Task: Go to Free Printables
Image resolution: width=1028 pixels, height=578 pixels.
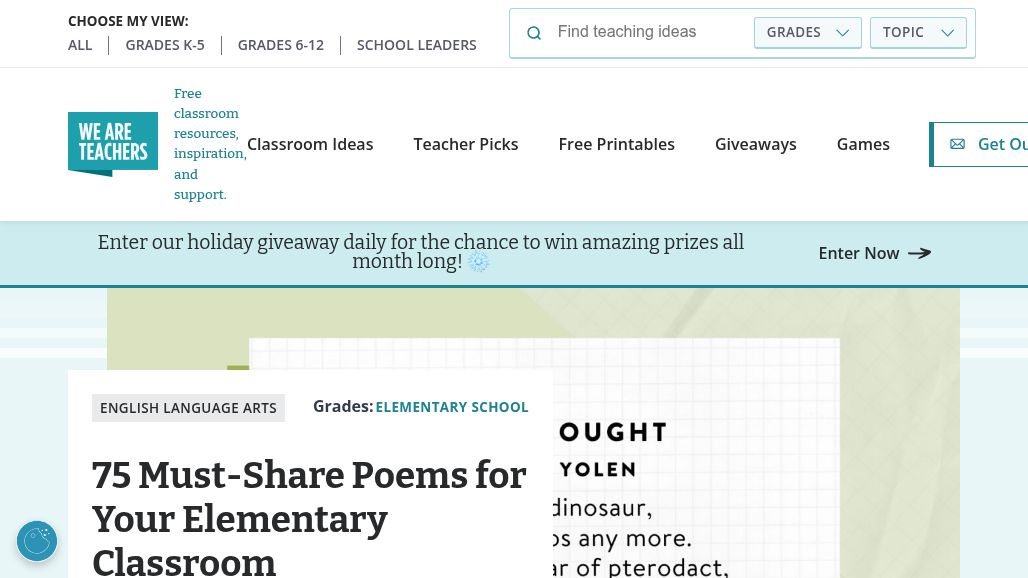Action: pyautogui.click(x=617, y=144)
